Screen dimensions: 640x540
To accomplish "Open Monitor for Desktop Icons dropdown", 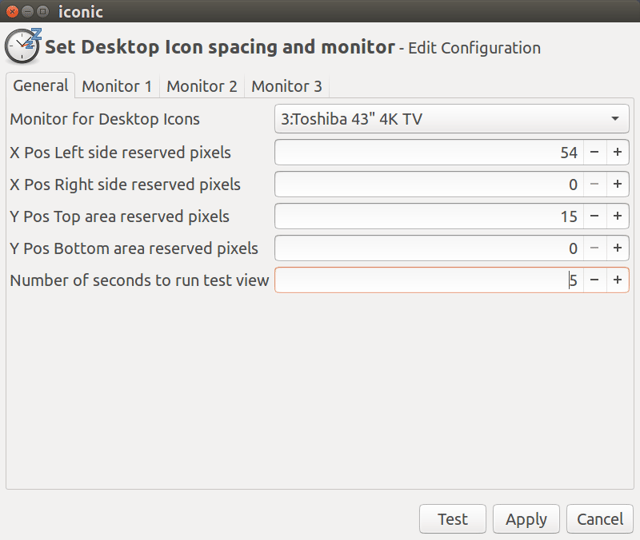I will coord(452,120).
